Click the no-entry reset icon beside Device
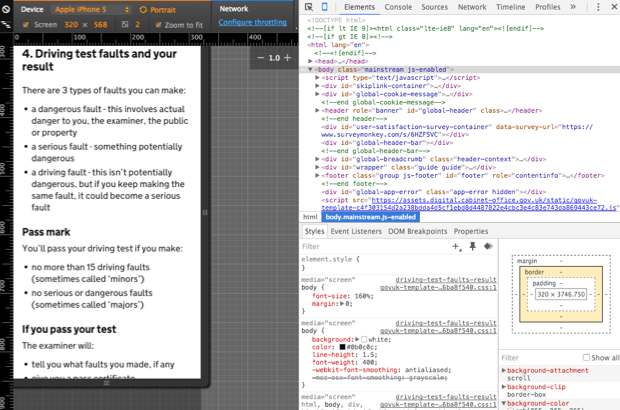The image size is (620, 410). (x=6, y=9)
